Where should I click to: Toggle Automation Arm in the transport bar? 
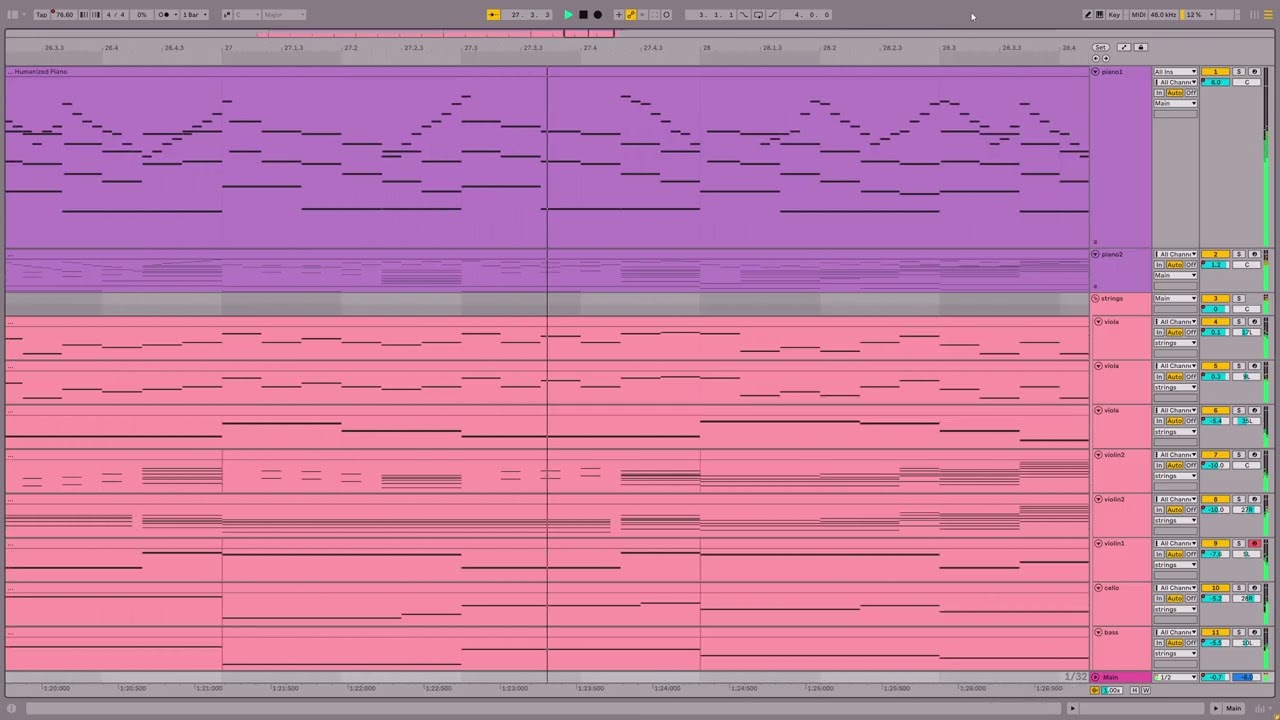[631, 14]
